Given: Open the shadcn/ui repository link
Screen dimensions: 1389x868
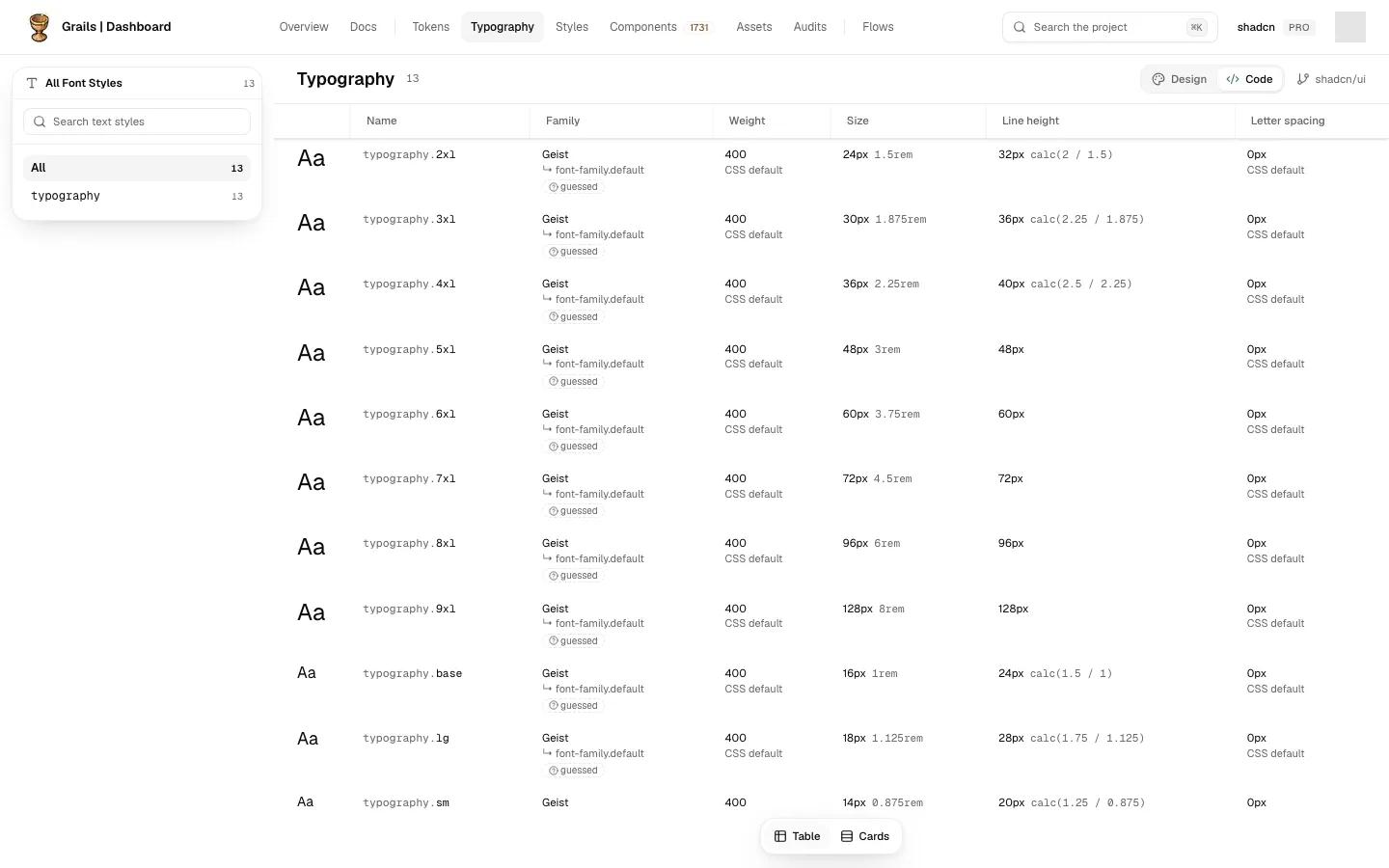Looking at the screenshot, I should [x=1331, y=79].
